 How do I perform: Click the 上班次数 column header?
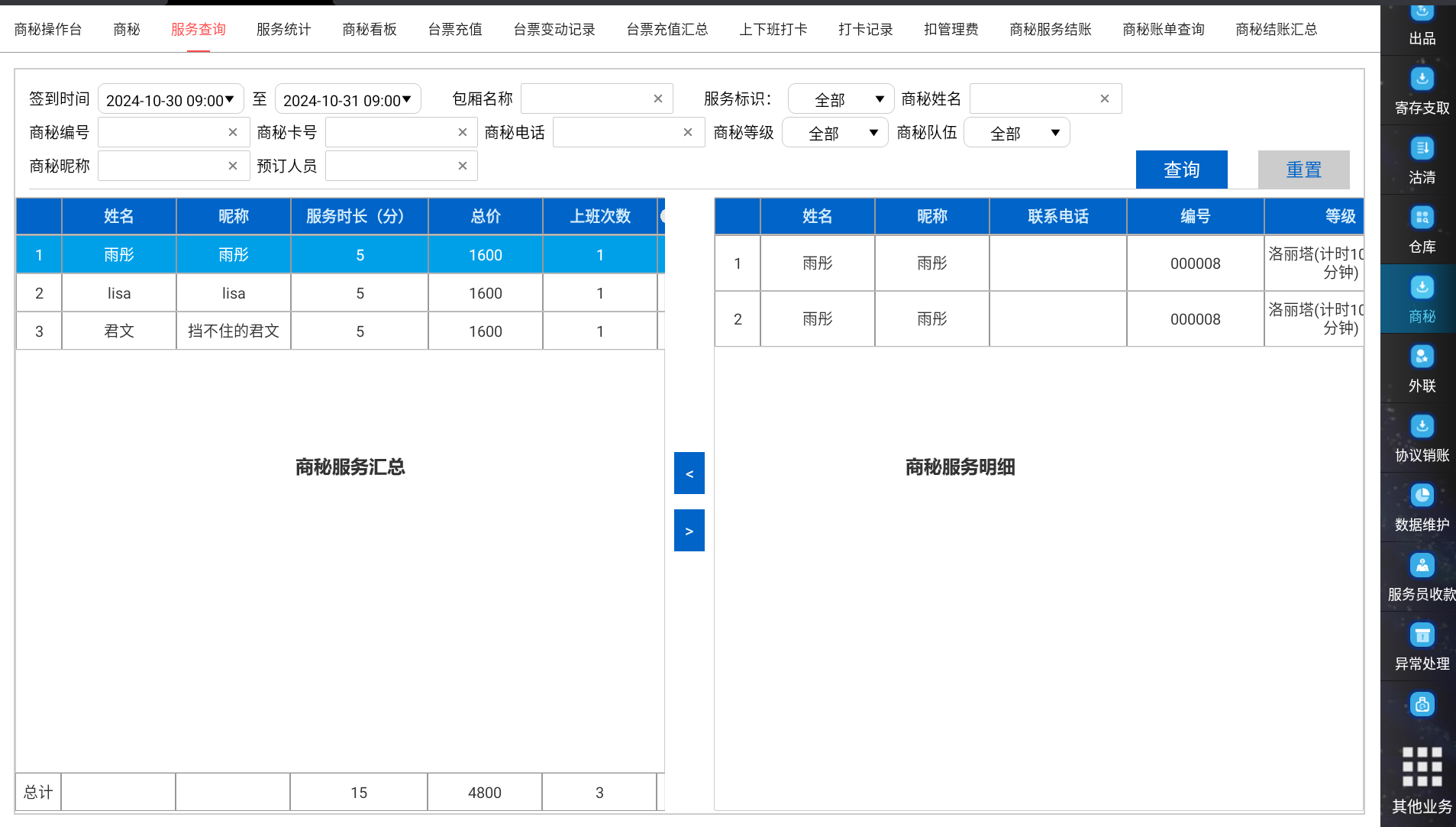click(600, 216)
